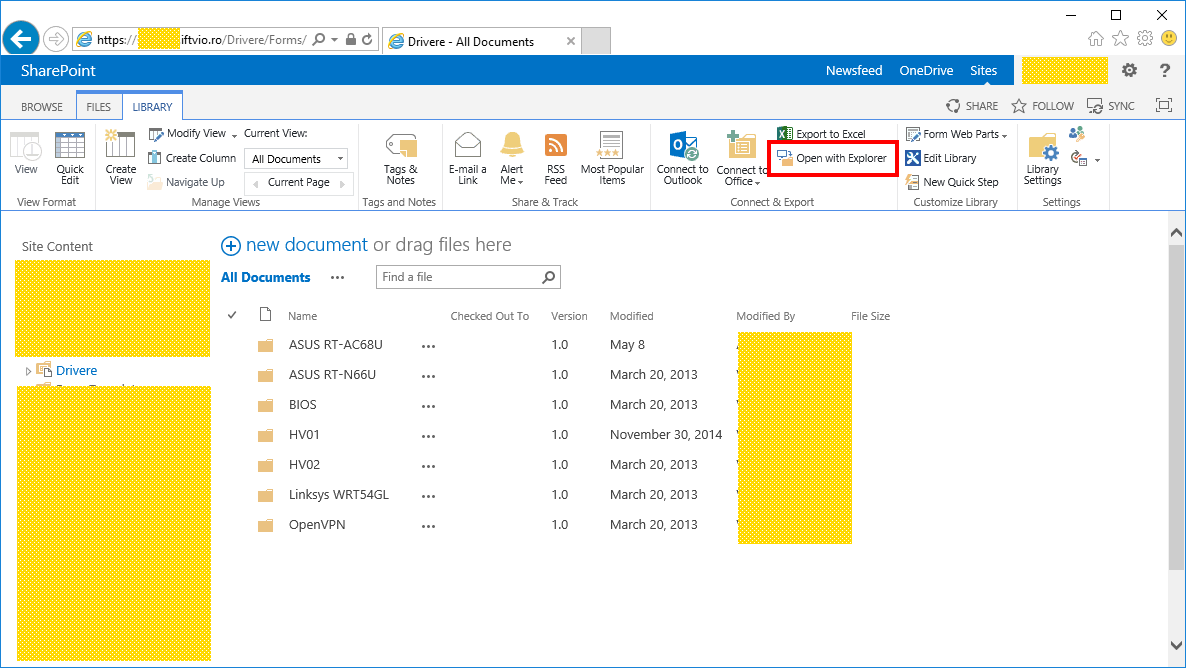
Task: Go back with the browser back arrow
Action: (x=21, y=39)
